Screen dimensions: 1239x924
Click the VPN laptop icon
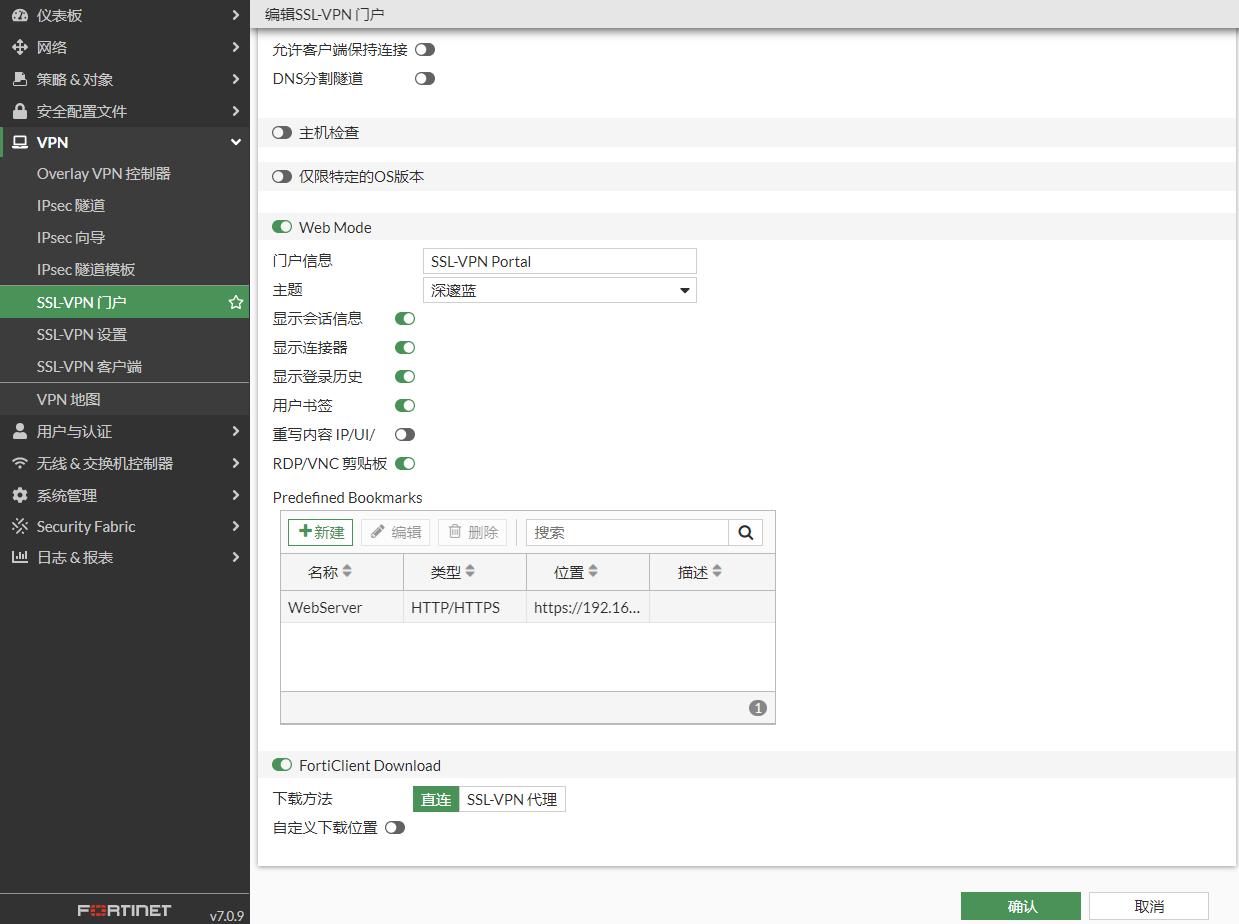coord(19,143)
